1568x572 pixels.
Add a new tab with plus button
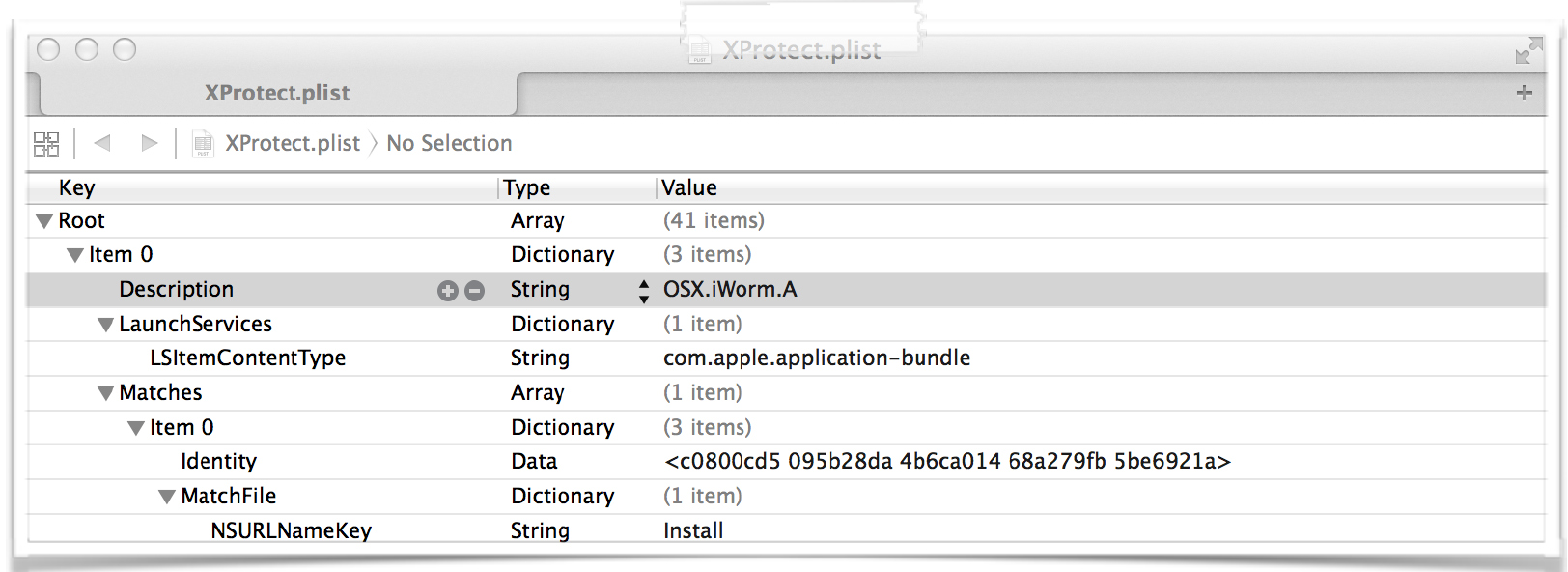1525,93
